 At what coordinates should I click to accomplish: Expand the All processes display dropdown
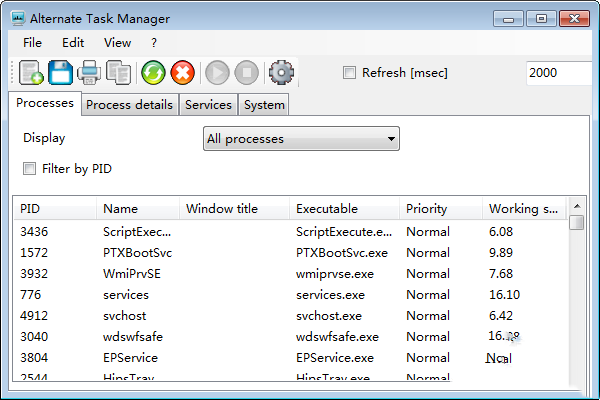pyautogui.click(x=300, y=139)
